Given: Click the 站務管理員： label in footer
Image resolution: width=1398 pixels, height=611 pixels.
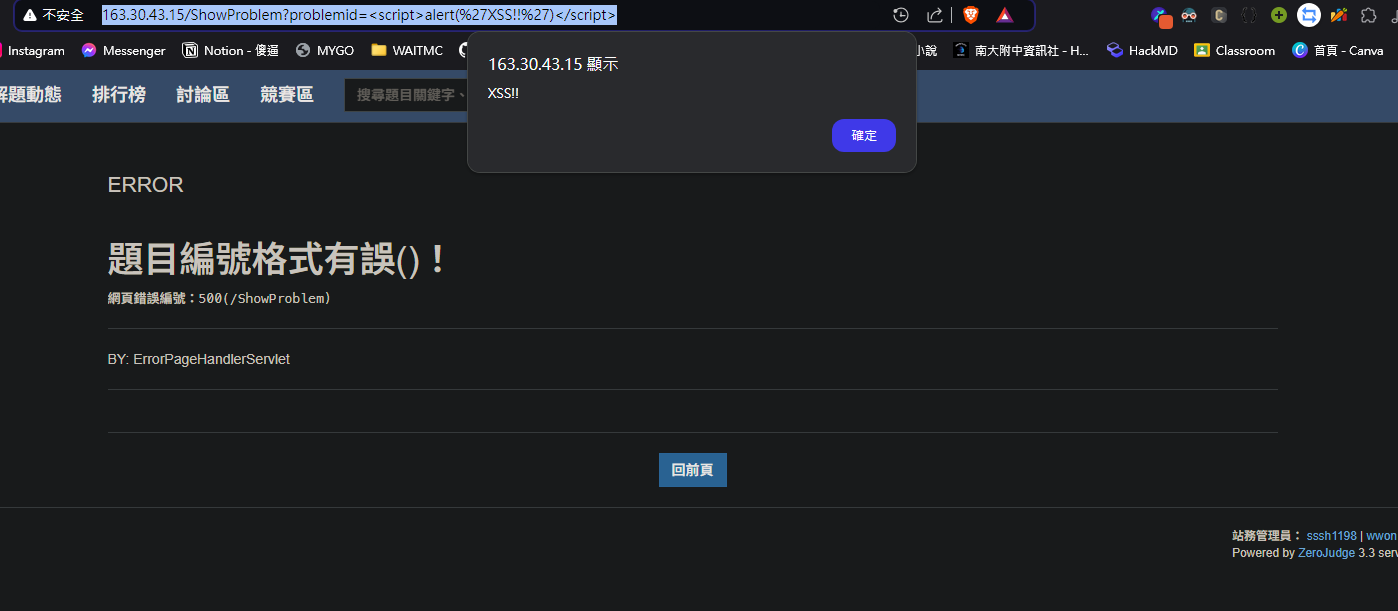Looking at the screenshot, I should [1267, 536].
